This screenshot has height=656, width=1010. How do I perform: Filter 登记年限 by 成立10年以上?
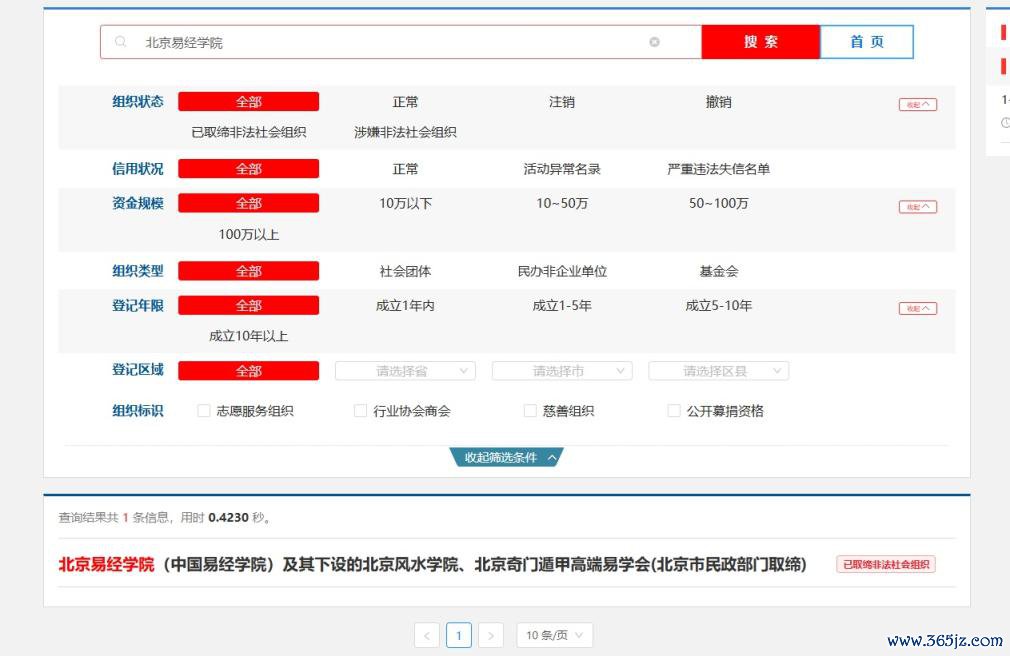249,336
